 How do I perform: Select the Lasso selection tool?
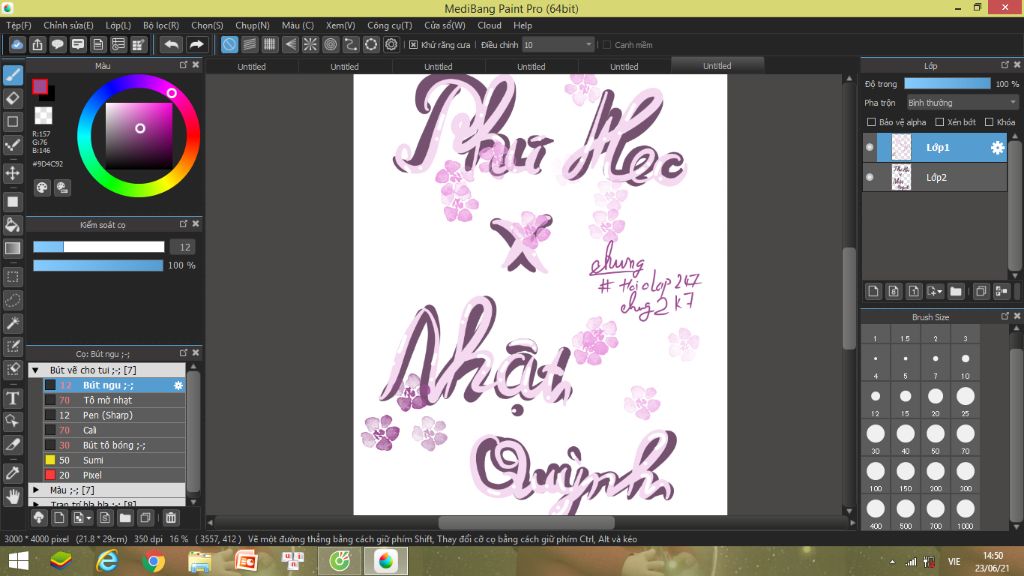tap(13, 300)
